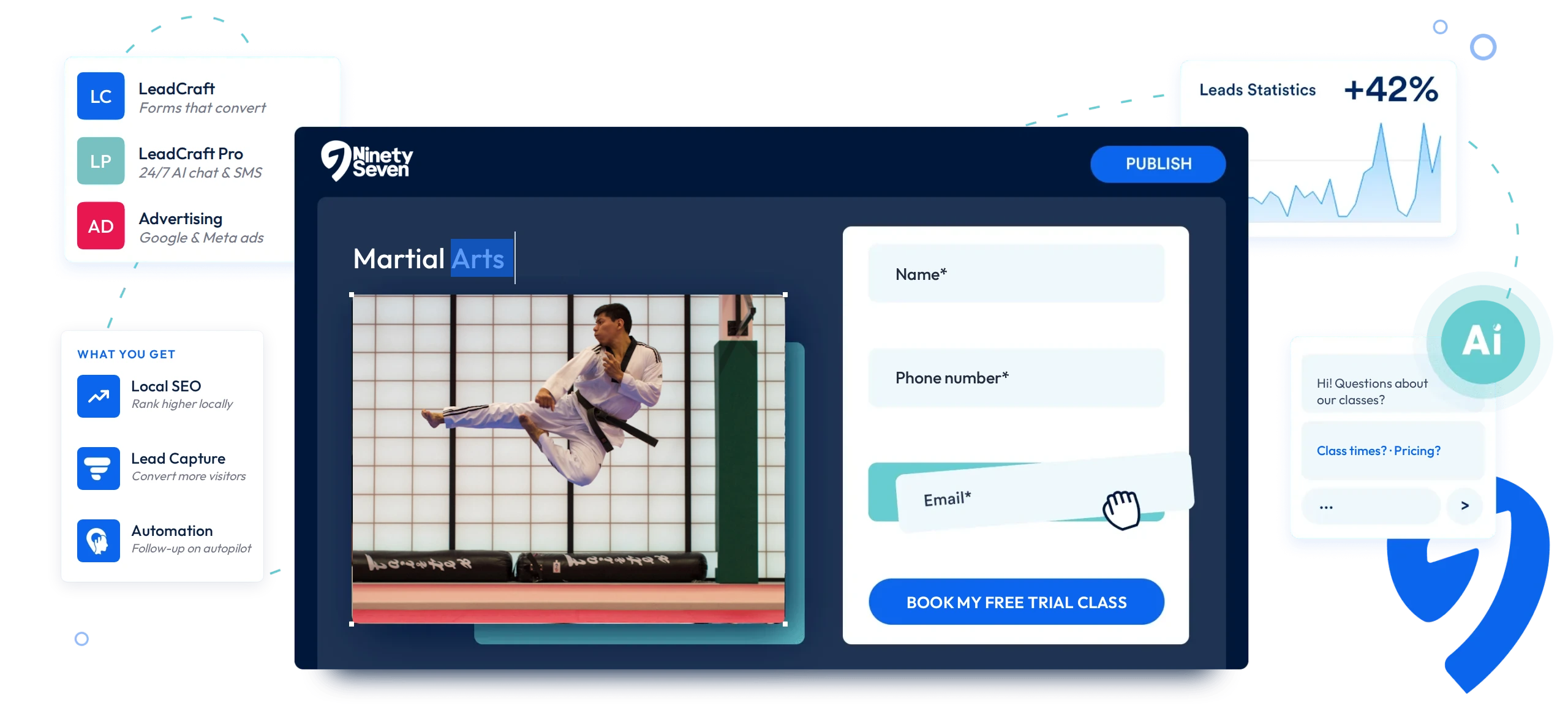
Task: Click the word Martial in the heading
Action: pyautogui.click(x=399, y=258)
